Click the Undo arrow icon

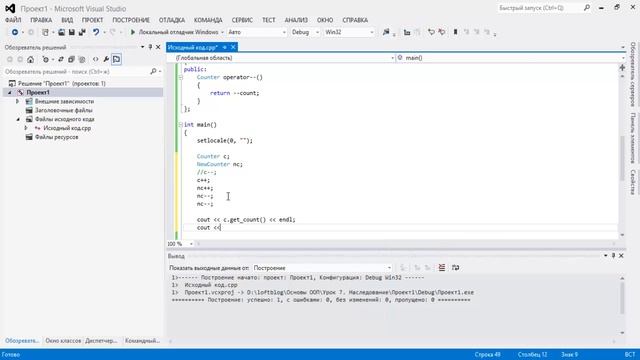(x=96, y=32)
